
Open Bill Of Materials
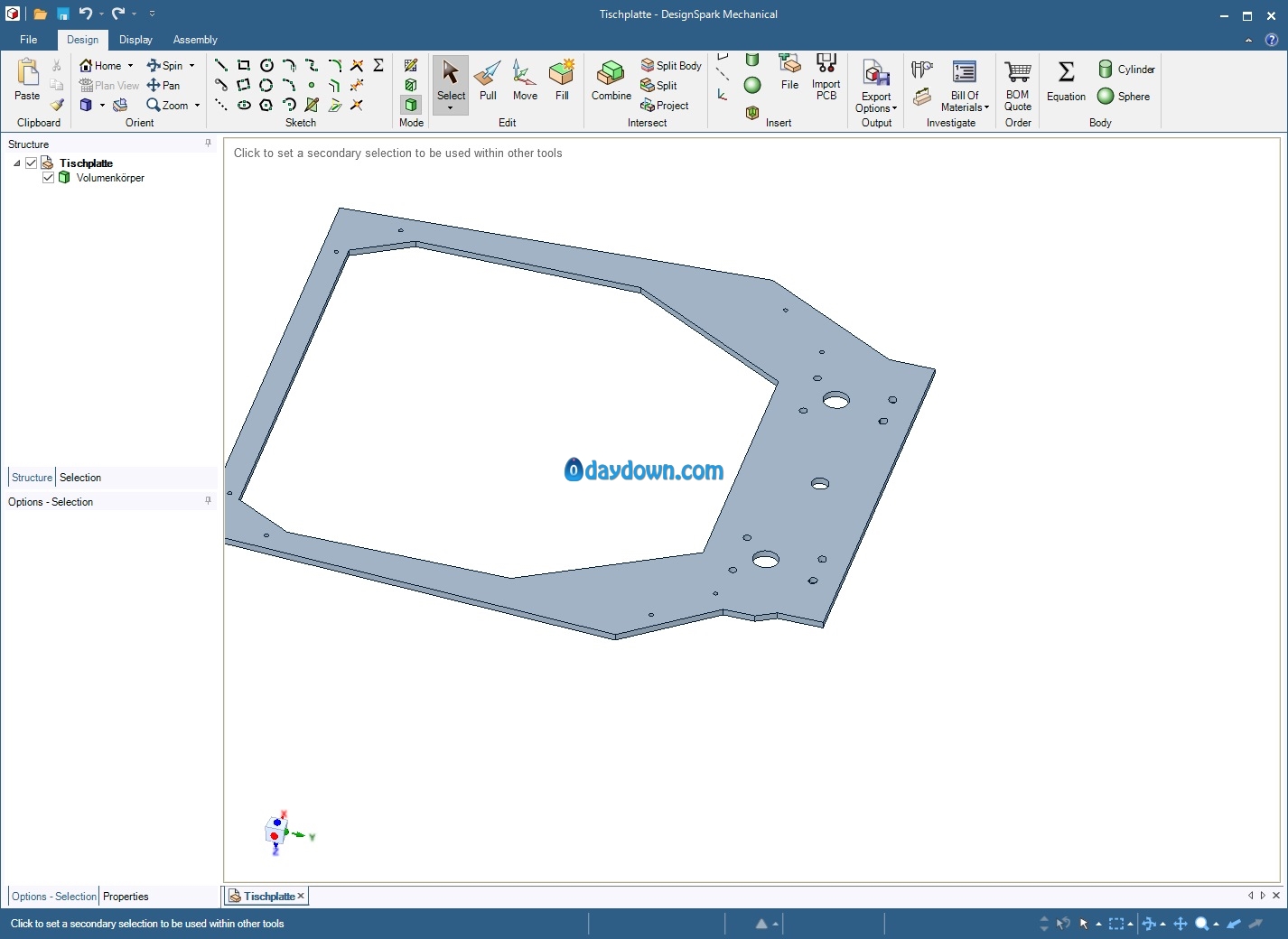point(965,87)
